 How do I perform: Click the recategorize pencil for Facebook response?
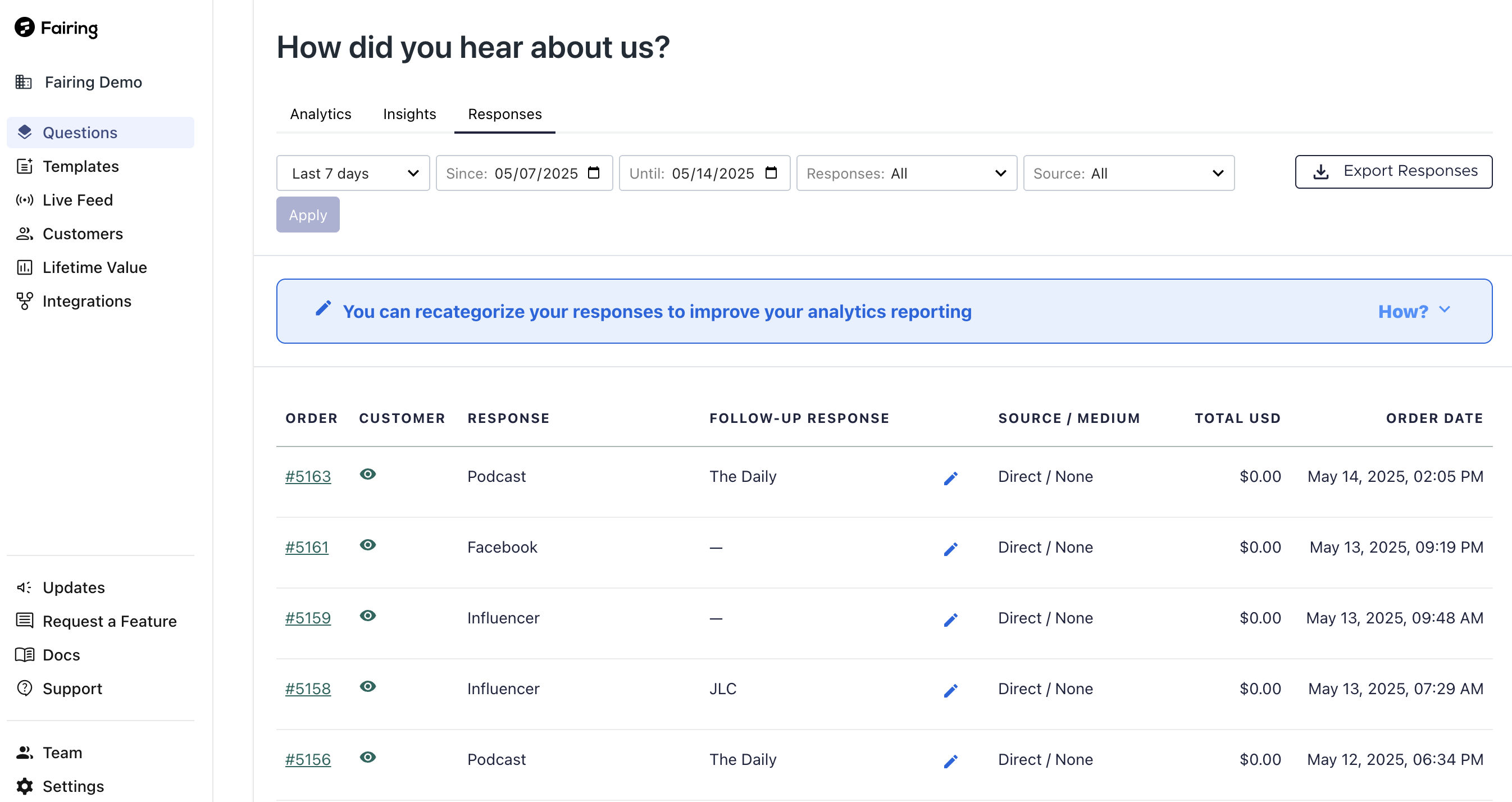click(950, 549)
